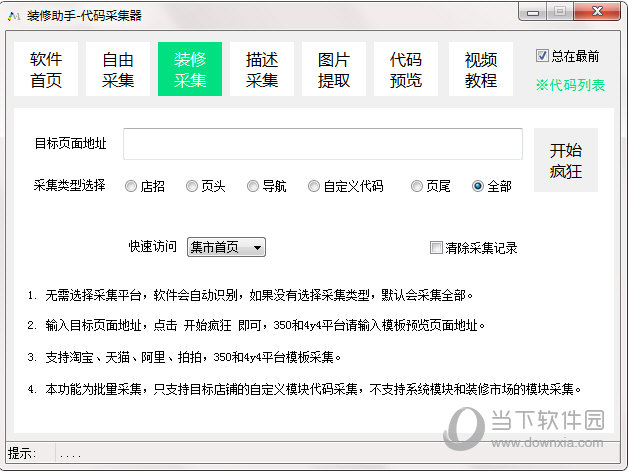Image resolution: width=628 pixels, height=472 pixels.
Task: Select the 装修采集 tab
Action: [190, 69]
